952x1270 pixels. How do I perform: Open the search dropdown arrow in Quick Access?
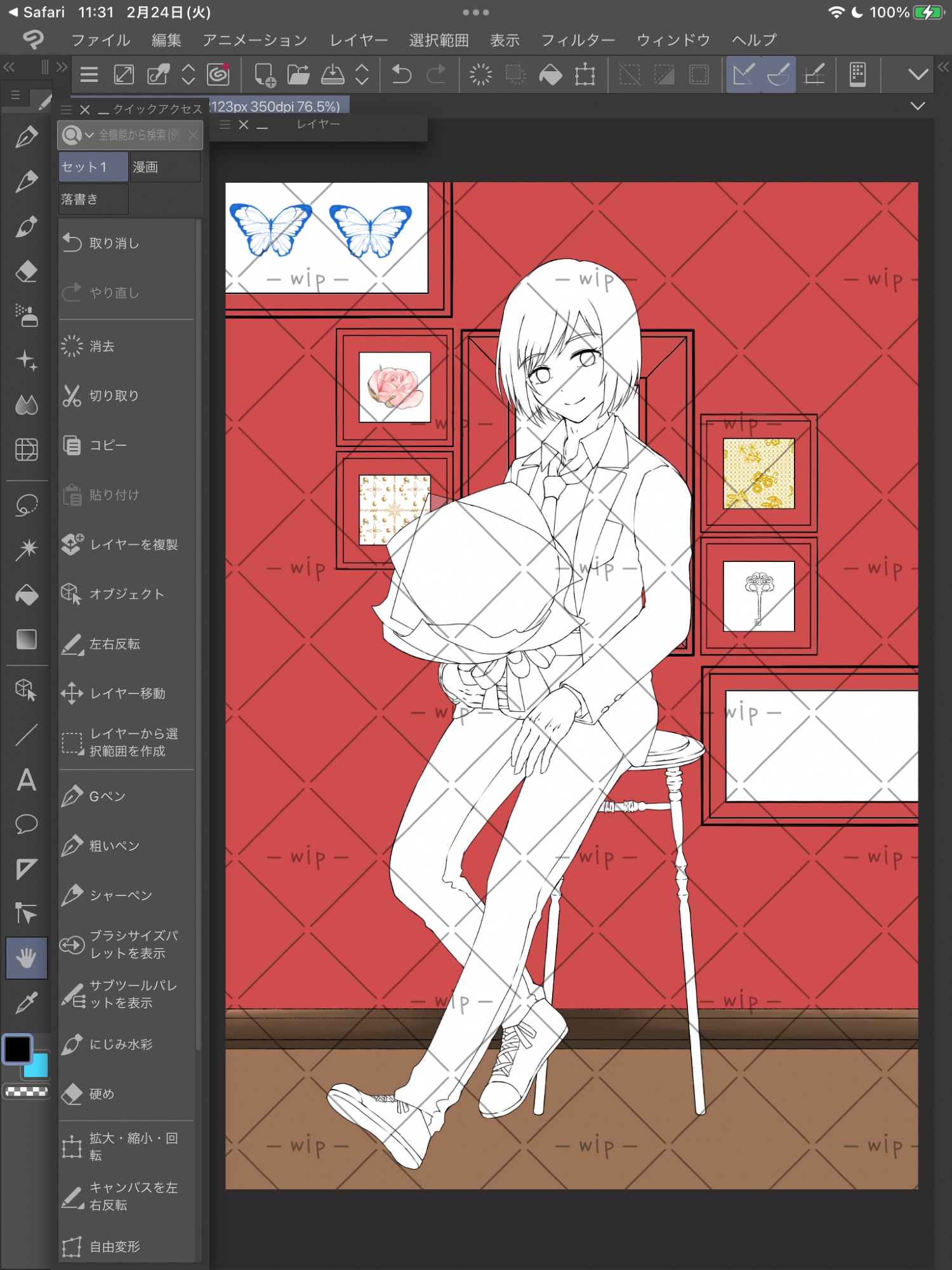tap(89, 135)
